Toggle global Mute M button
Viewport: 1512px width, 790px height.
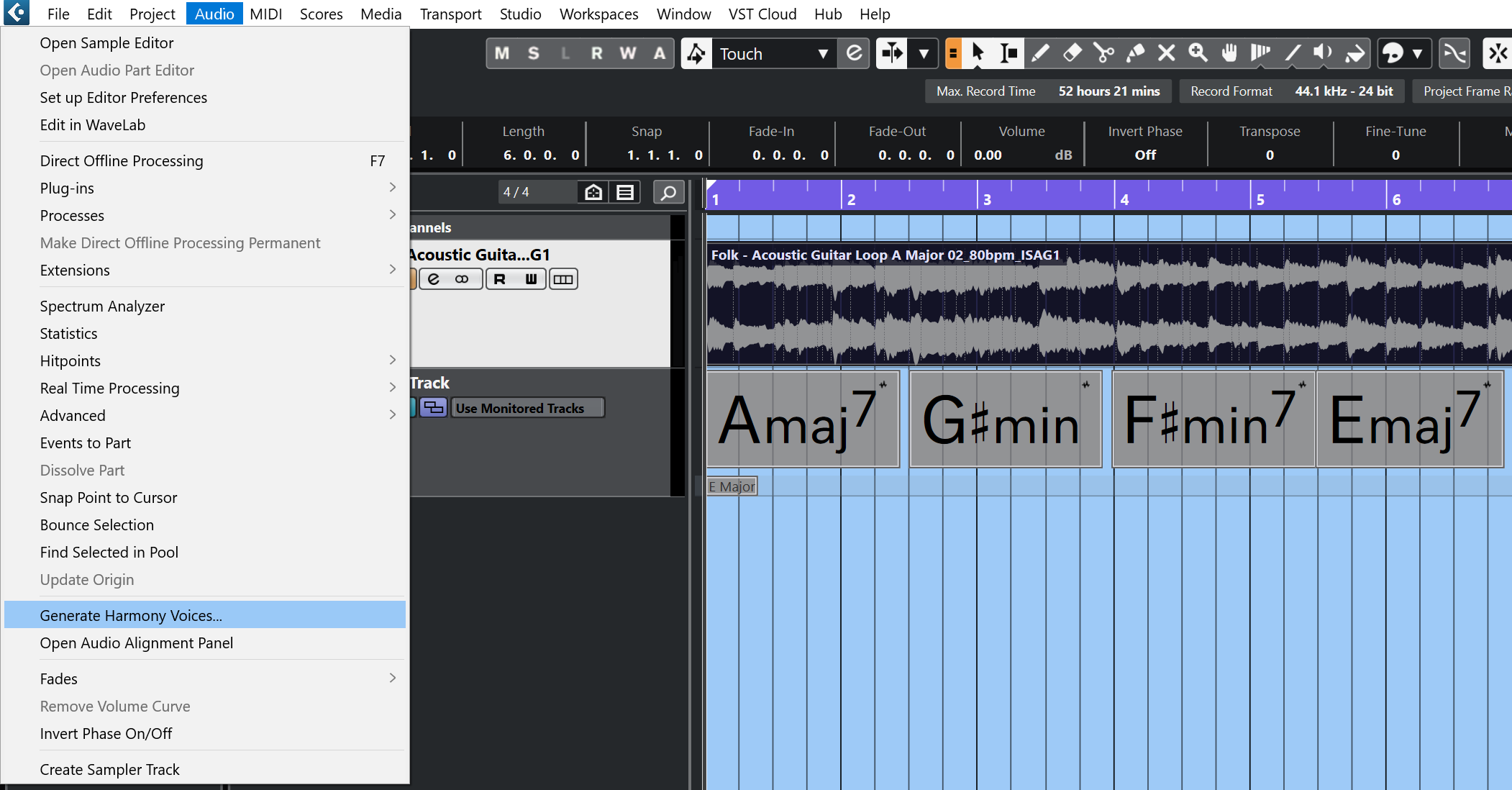[x=502, y=53]
